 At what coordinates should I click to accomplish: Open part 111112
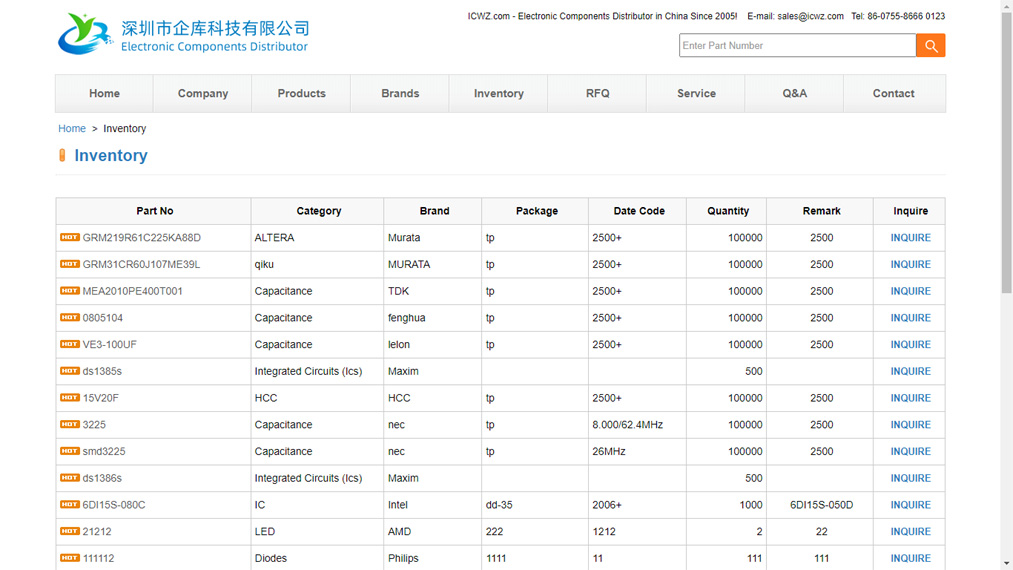point(98,558)
